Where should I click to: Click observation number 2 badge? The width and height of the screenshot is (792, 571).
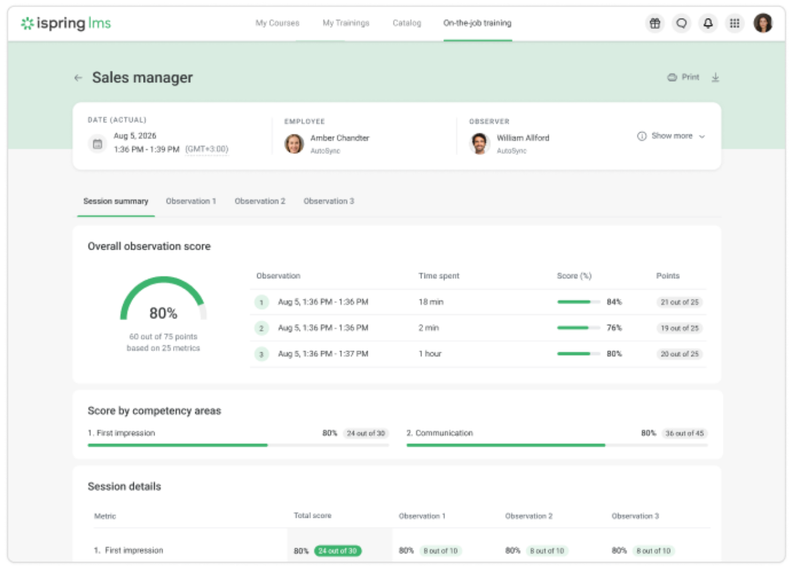point(261,328)
